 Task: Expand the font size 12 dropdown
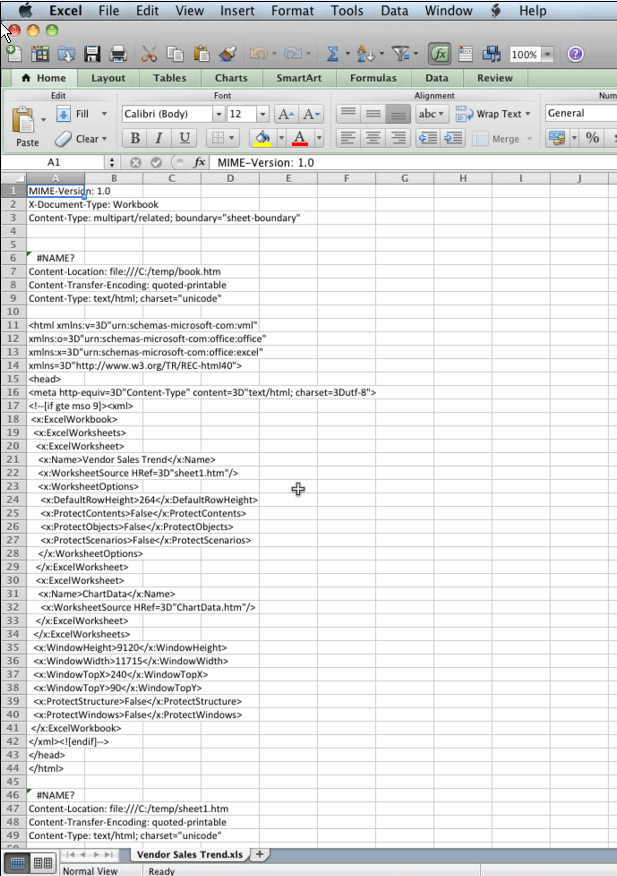pyautogui.click(x=263, y=114)
